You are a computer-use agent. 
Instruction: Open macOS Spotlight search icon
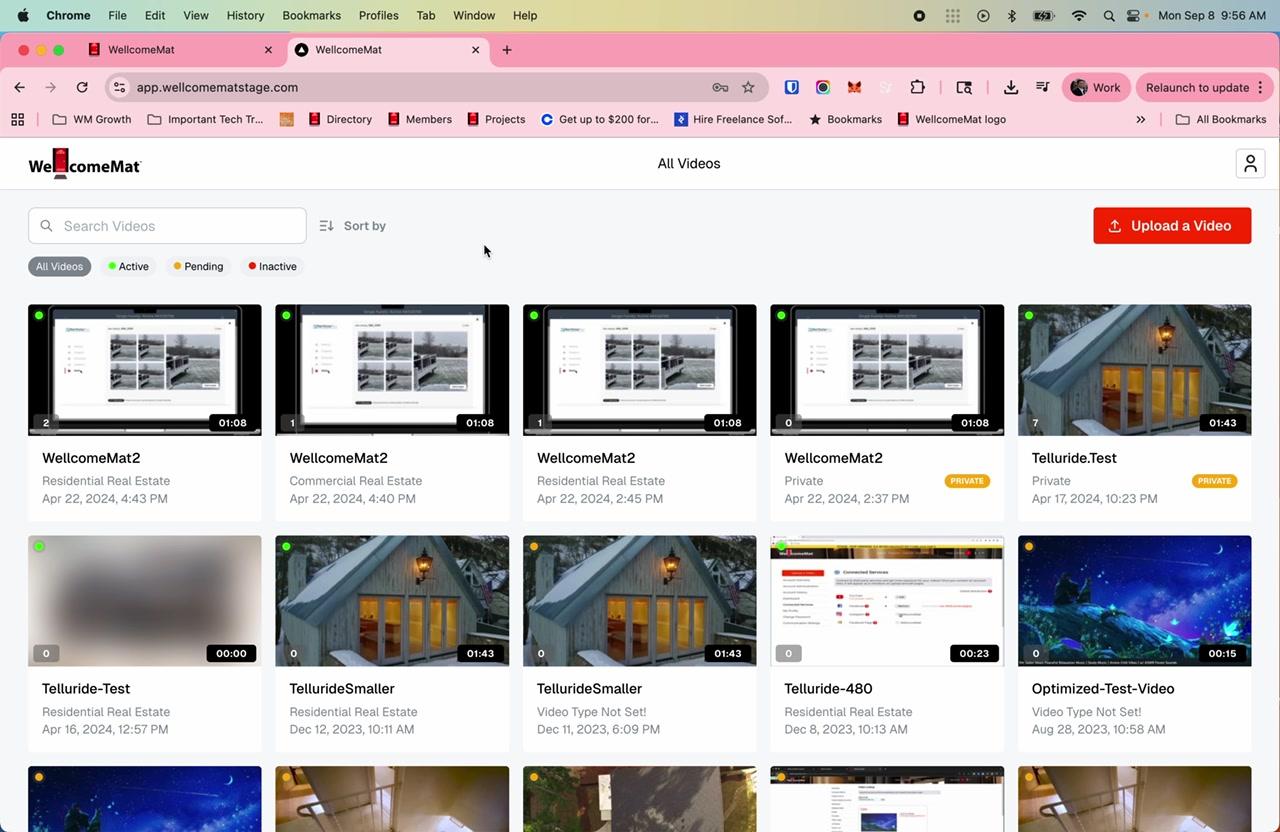tap(1109, 16)
